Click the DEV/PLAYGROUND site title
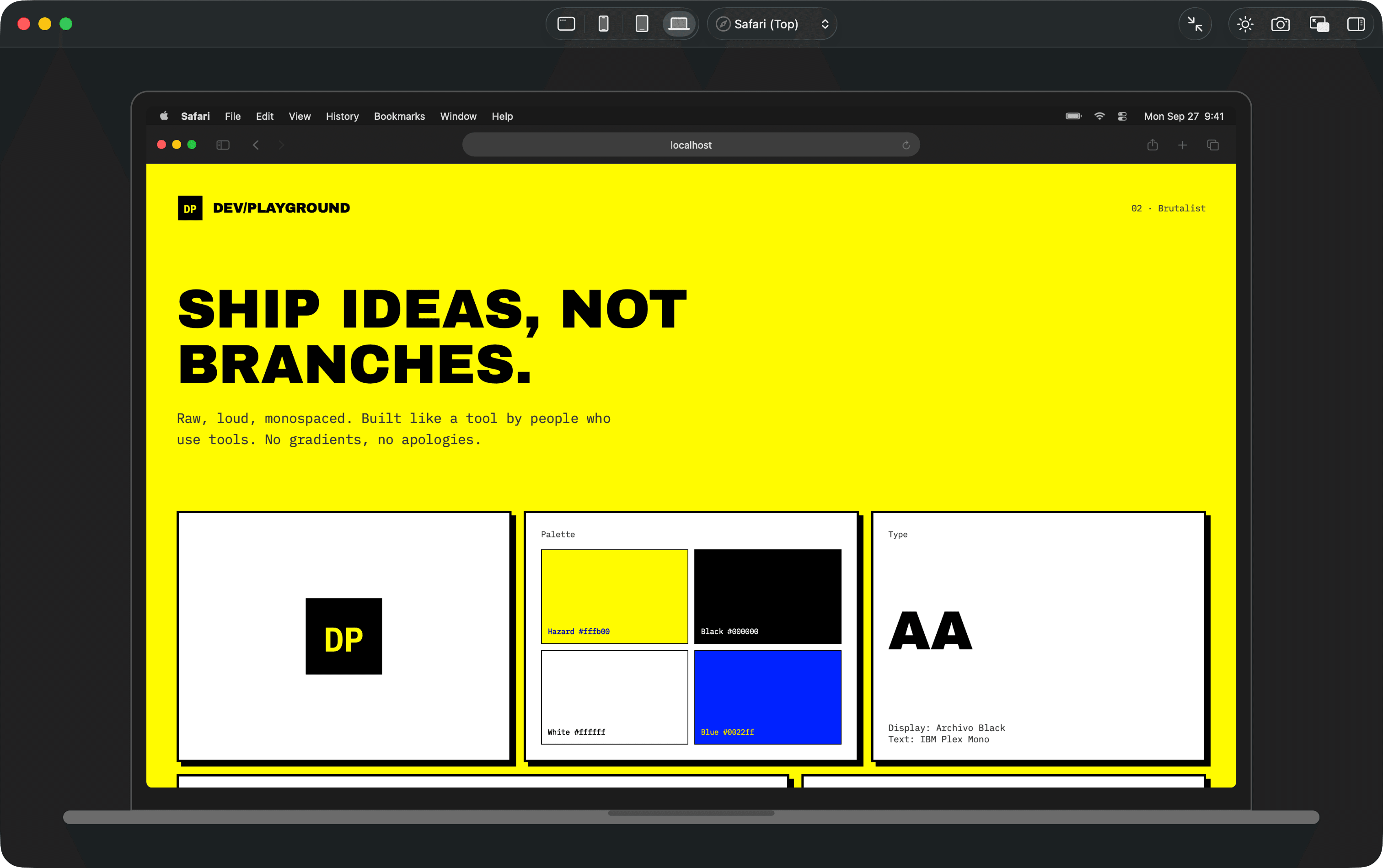Viewport: 1383px width, 868px height. [281, 208]
